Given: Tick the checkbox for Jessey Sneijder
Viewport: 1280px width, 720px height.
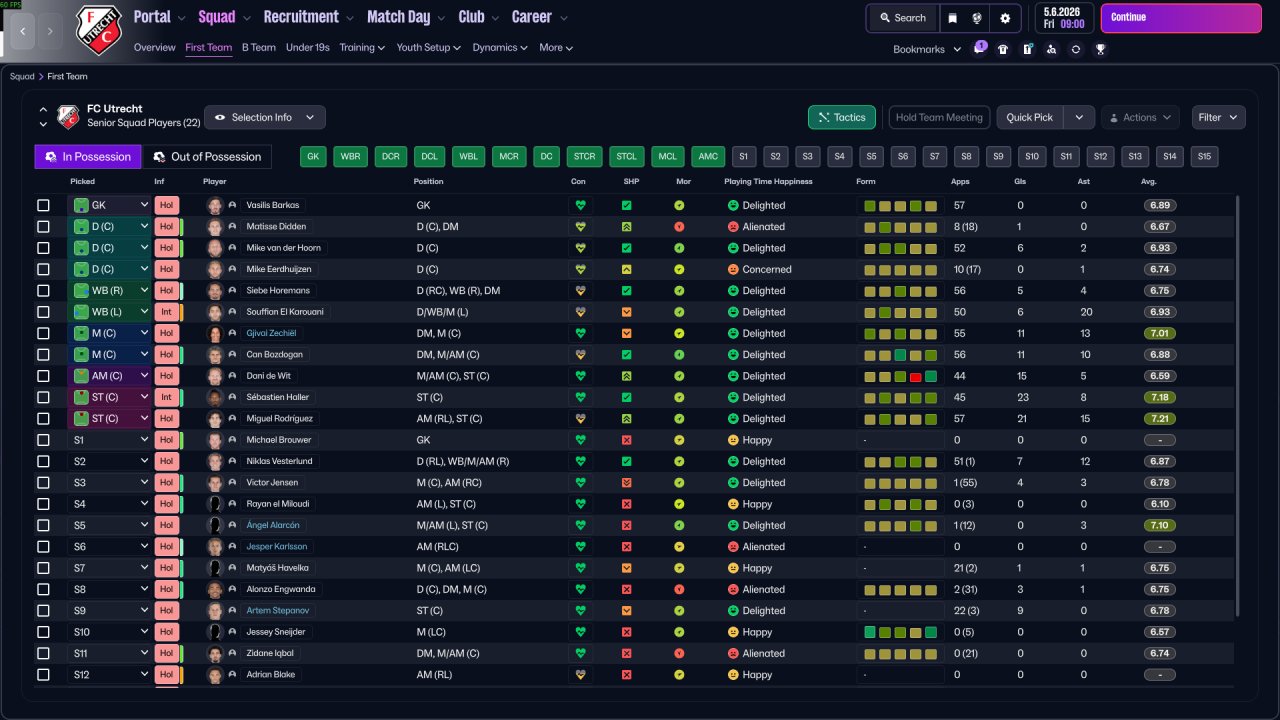Looking at the screenshot, I should 43,632.
